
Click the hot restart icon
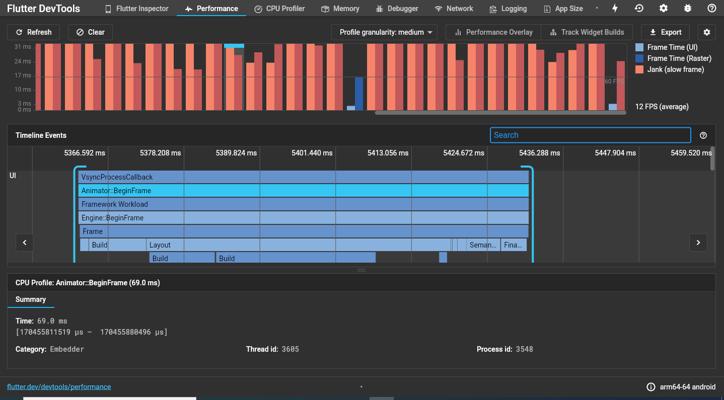pos(639,8)
